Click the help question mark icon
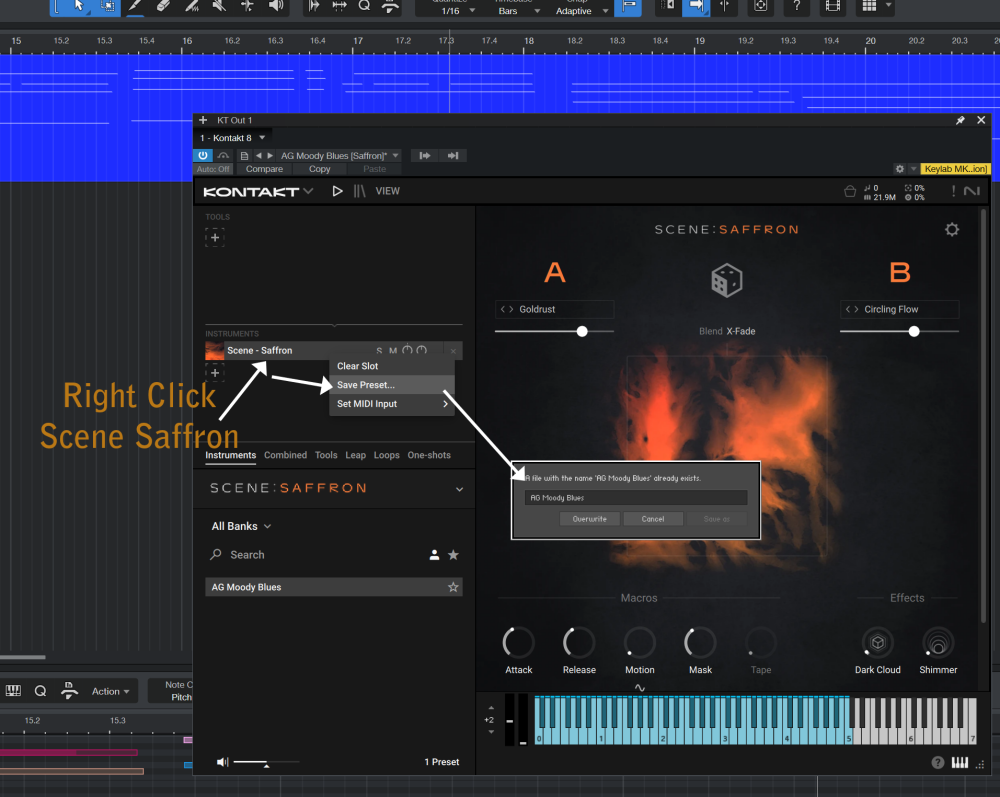 pos(797,6)
